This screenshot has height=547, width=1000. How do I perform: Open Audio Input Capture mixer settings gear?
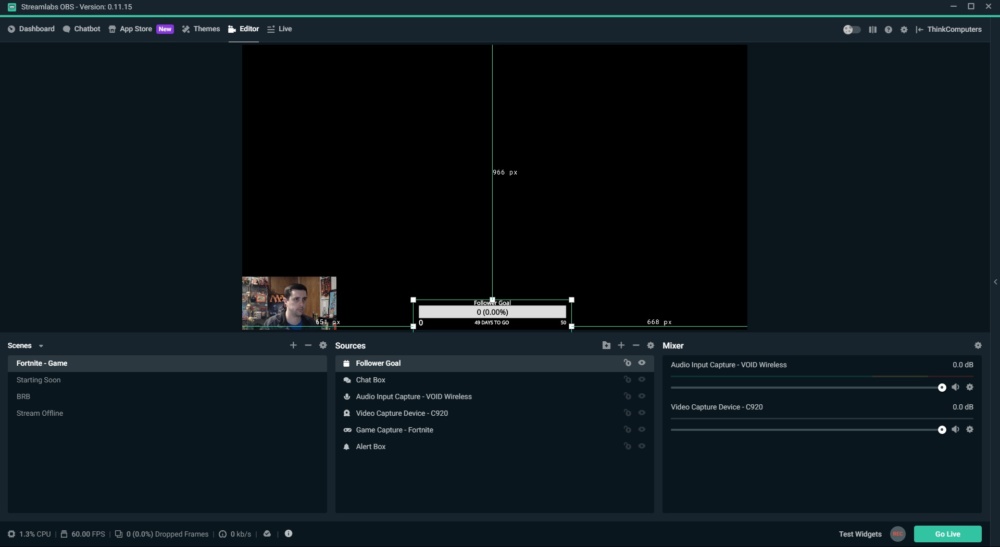[x=970, y=387]
